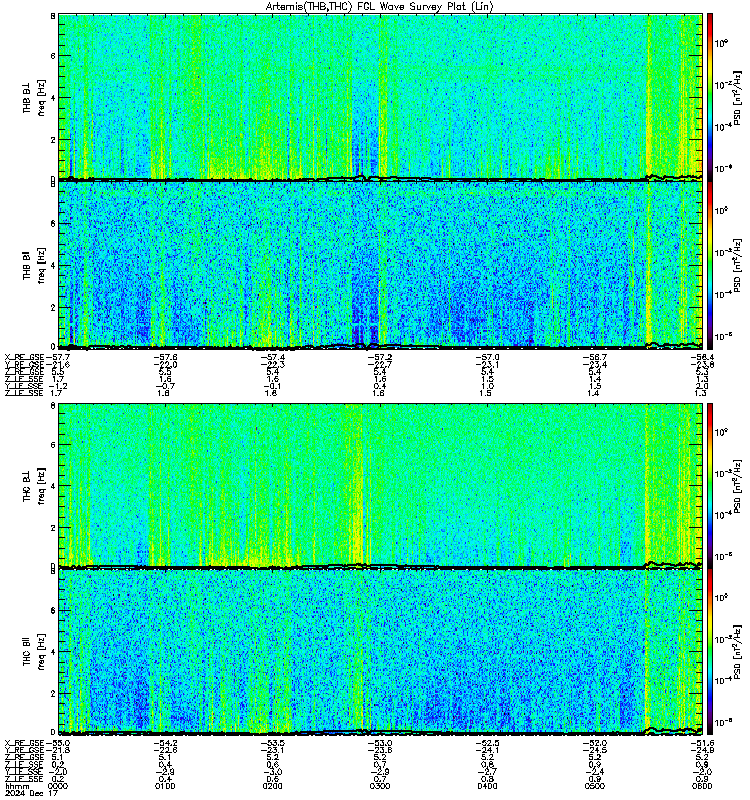The width and height of the screenshot is (750, 800).
Task: Click the '0000' time tick label
Action: pyautogui.click(x=58, y=786)
